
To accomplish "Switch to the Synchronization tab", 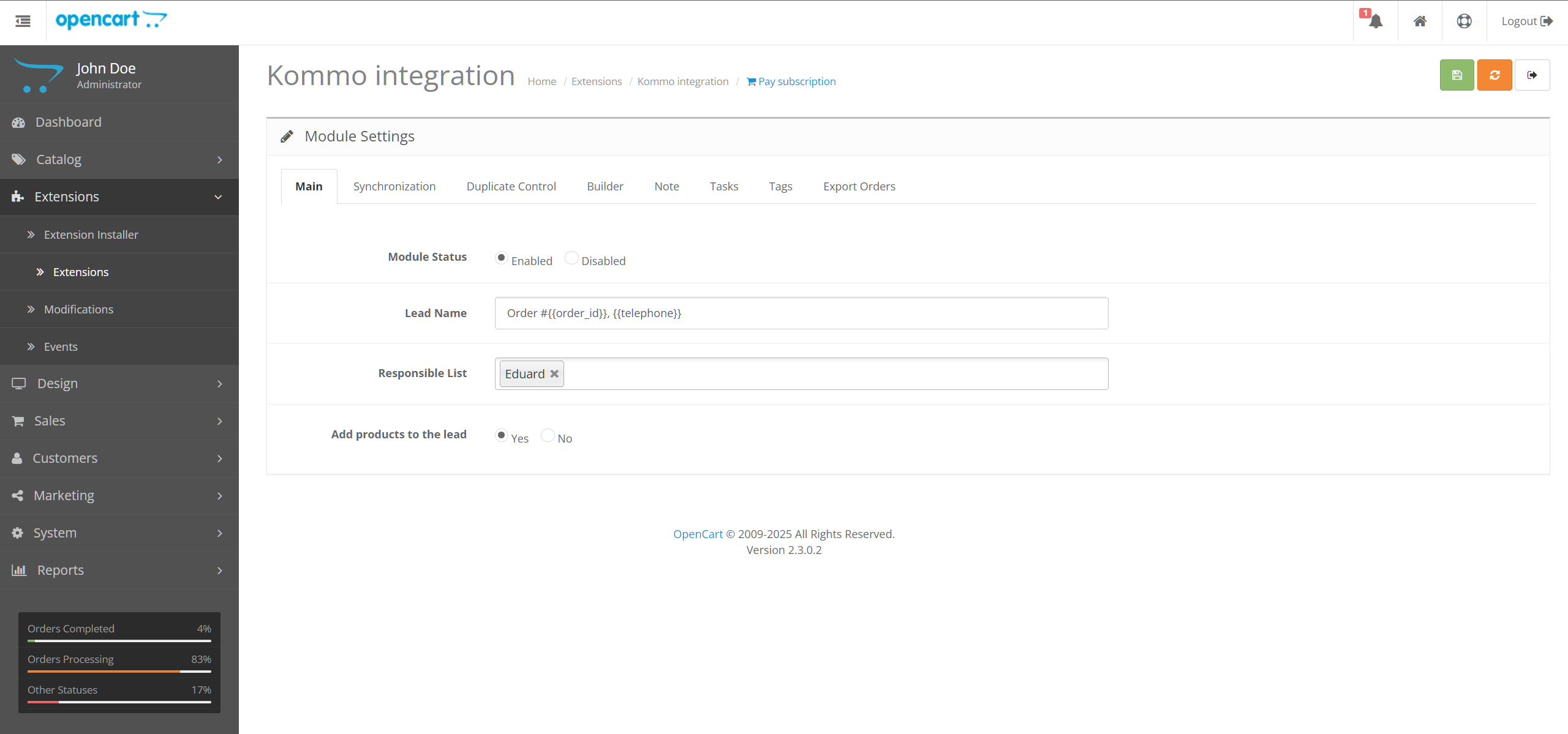I will click(x=394, y=186).
